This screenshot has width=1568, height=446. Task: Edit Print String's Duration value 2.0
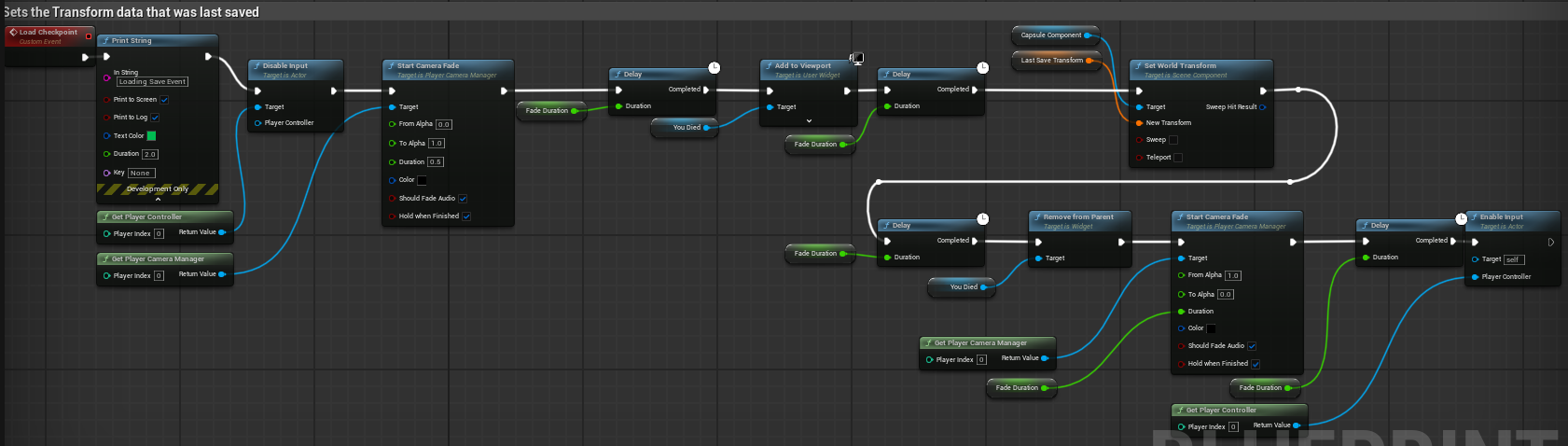click(x=150, y=154)
